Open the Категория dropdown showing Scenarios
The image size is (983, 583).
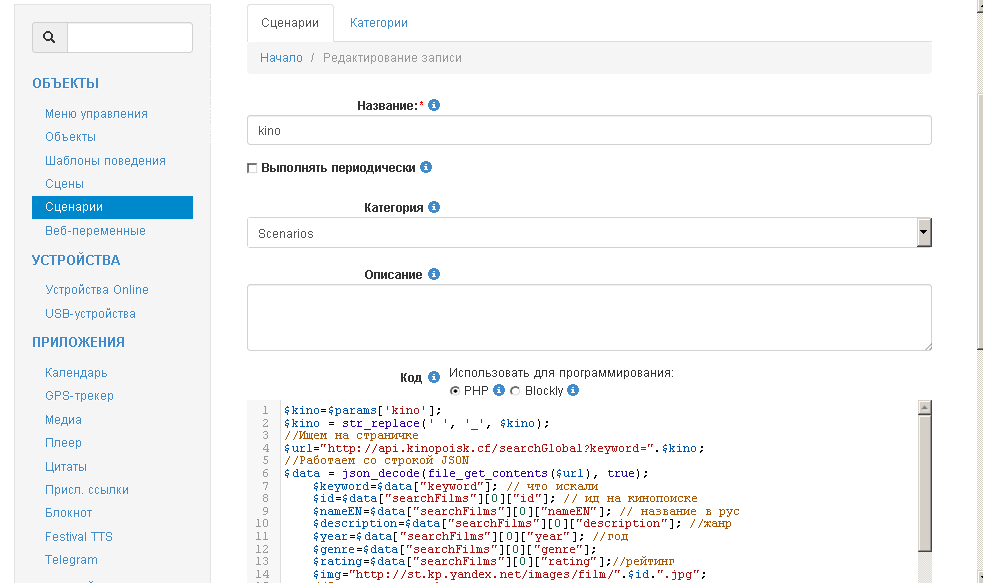click(x=589, y=233)
